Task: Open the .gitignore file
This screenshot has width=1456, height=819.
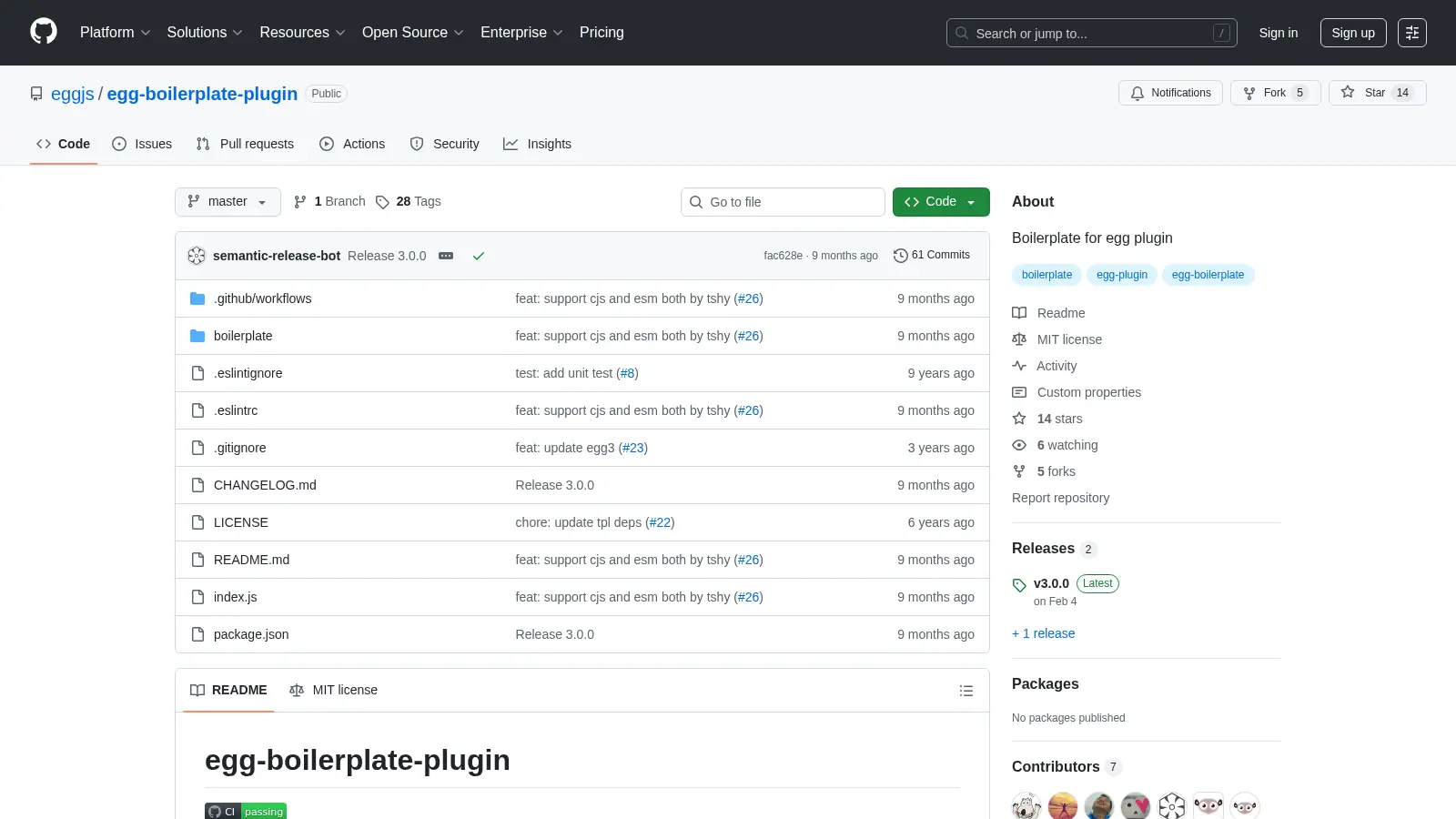Action: [x=240, y=448]
